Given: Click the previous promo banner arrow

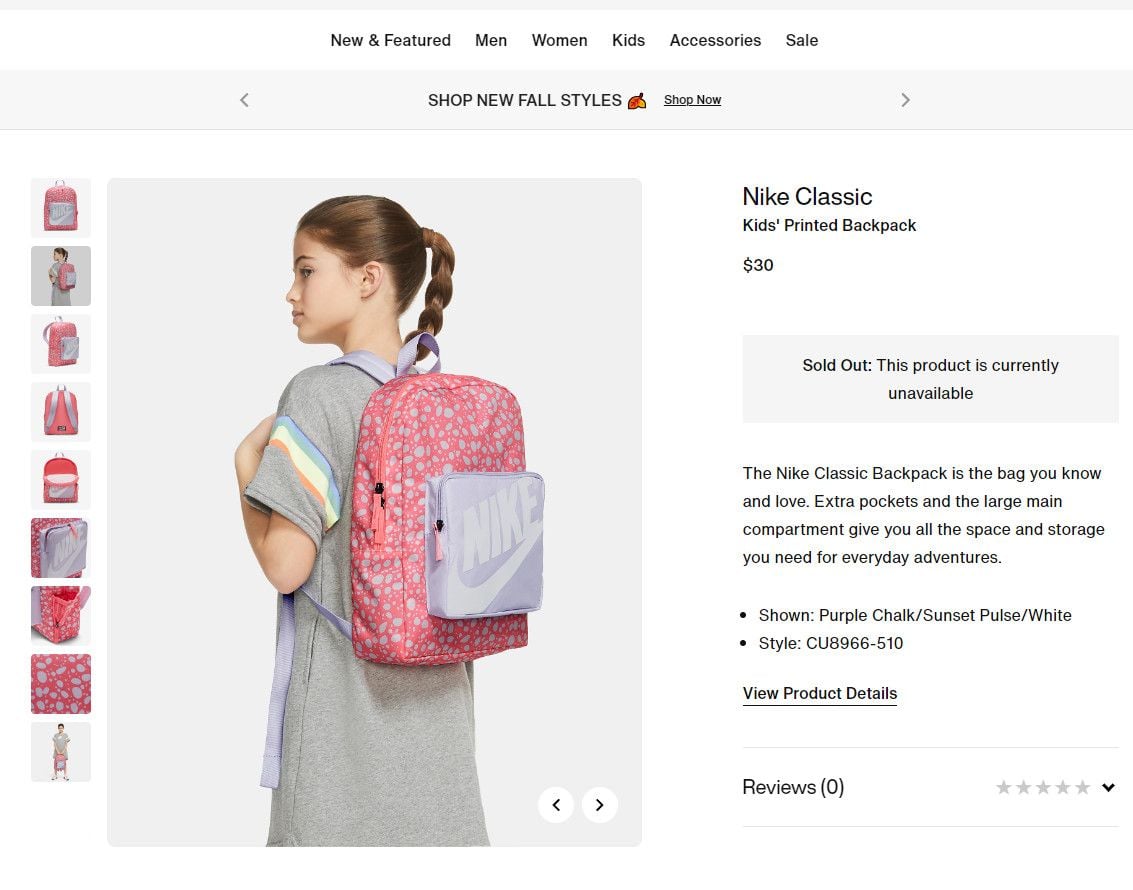Looking at the screenshot, I should coord(244,100).
